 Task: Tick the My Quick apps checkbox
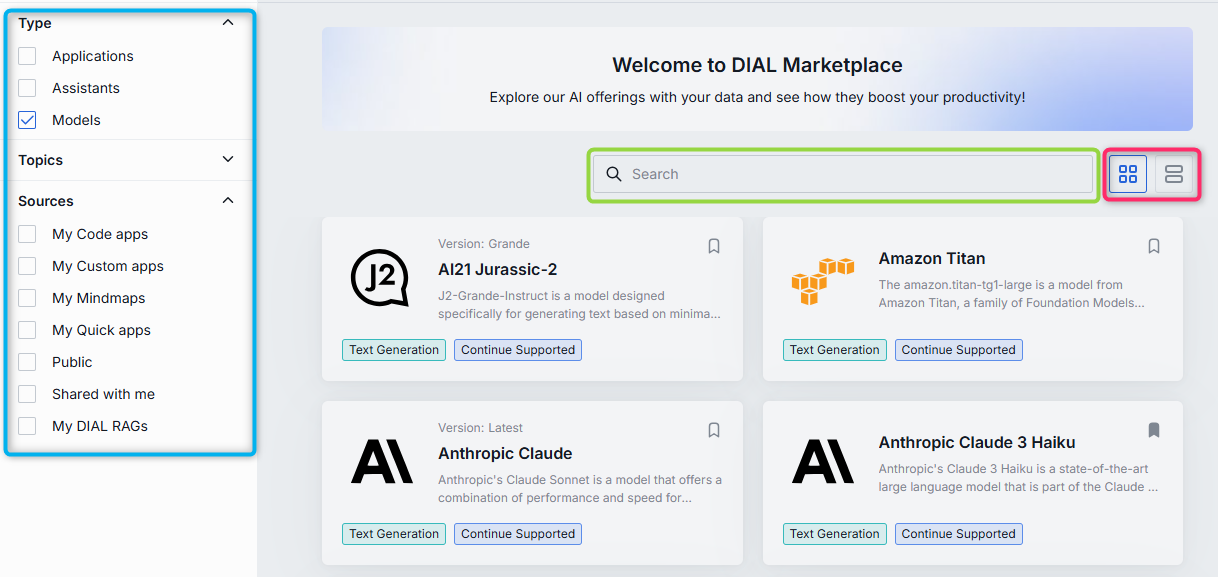click(x=27, y=330)
